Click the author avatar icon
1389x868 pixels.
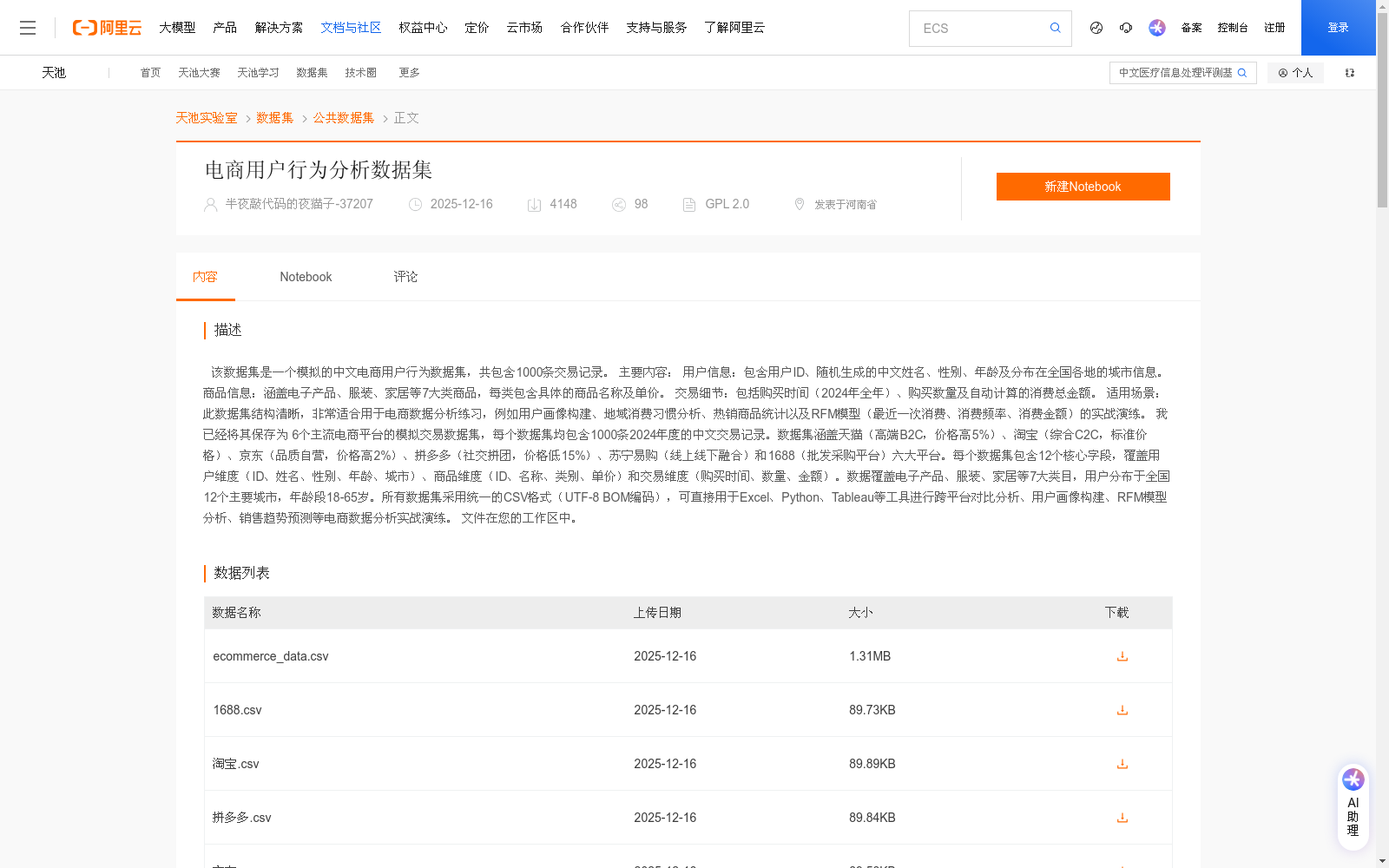pos(210,205)
